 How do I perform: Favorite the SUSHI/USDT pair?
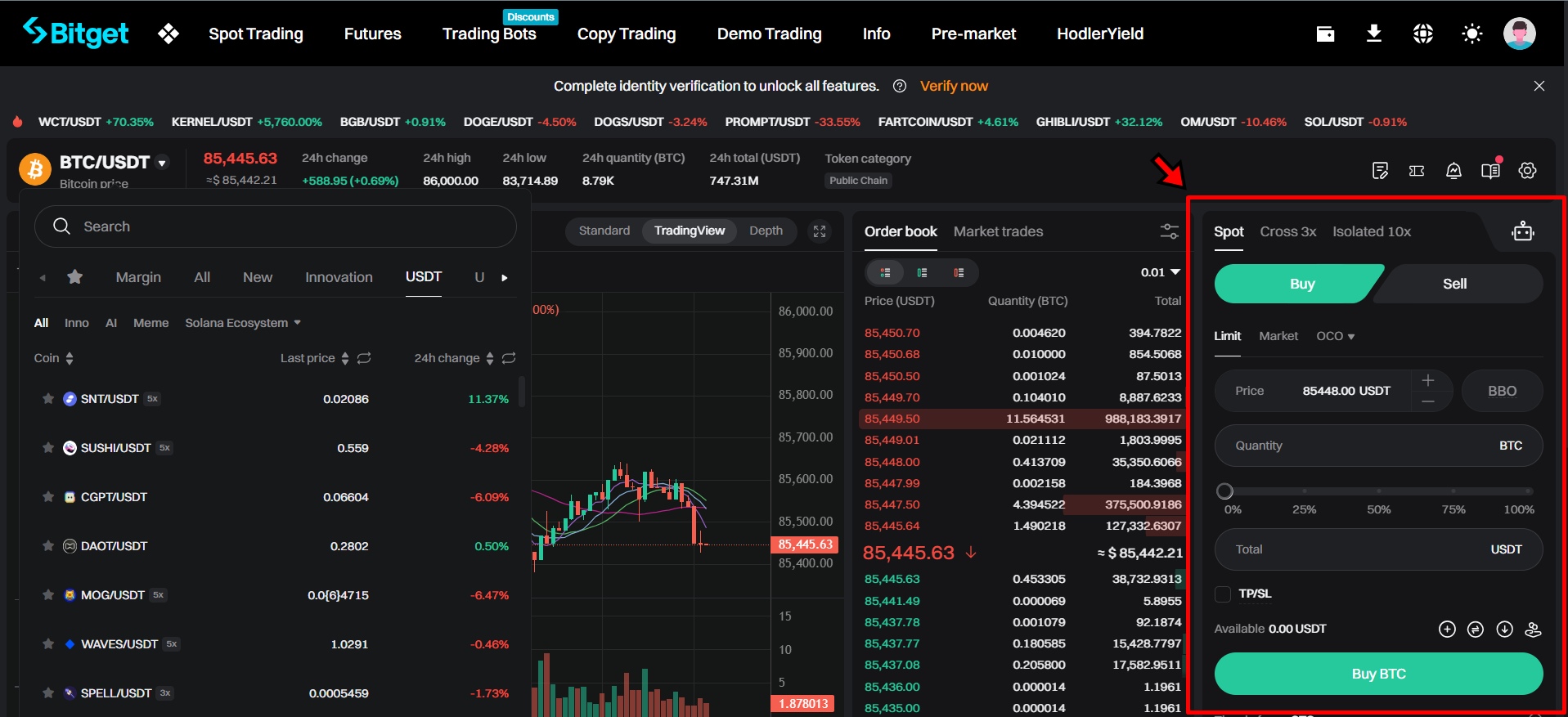pyautogui.click(x=48, y=448)
